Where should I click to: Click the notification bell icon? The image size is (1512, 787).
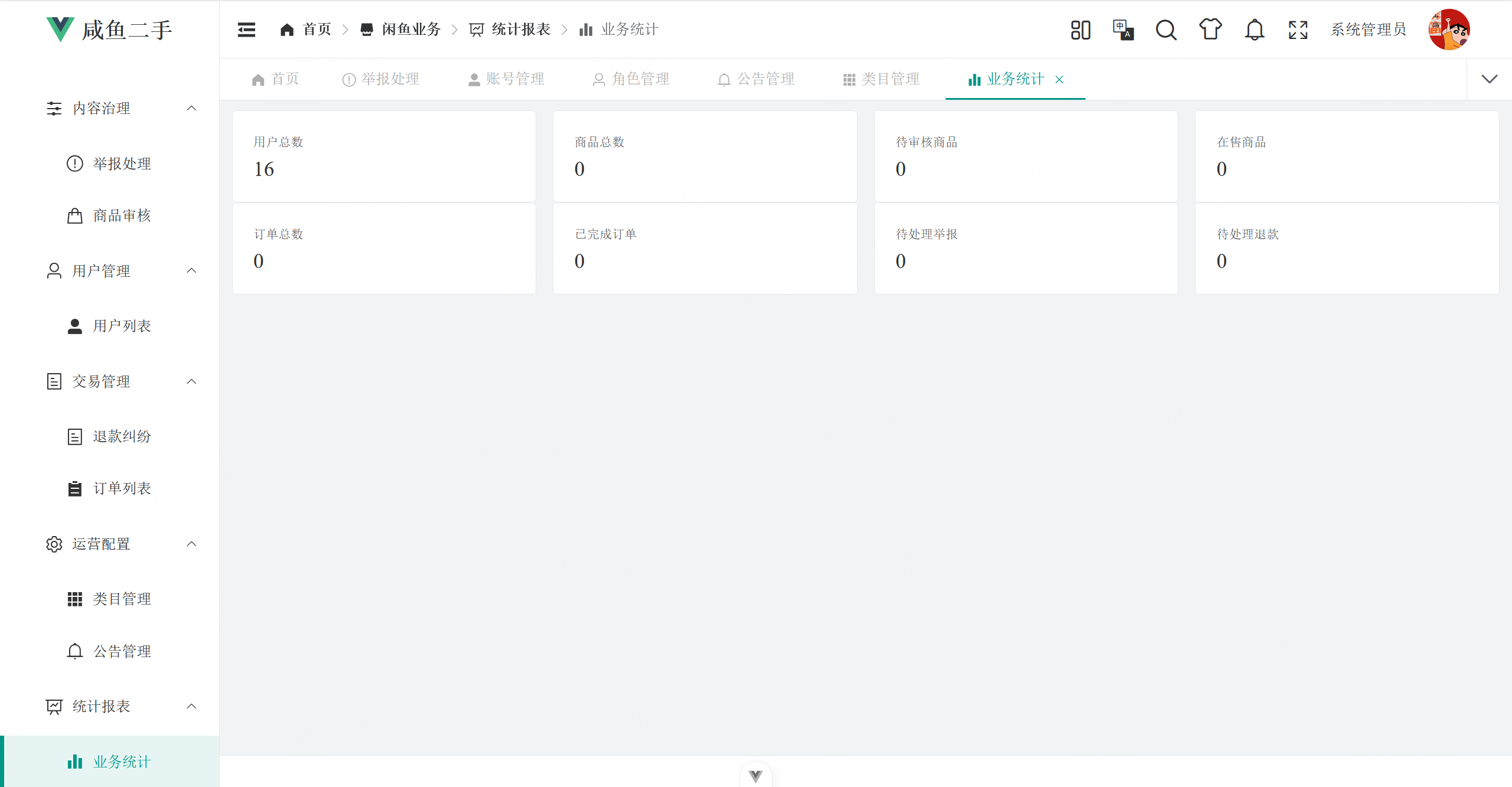(1254, 29)
